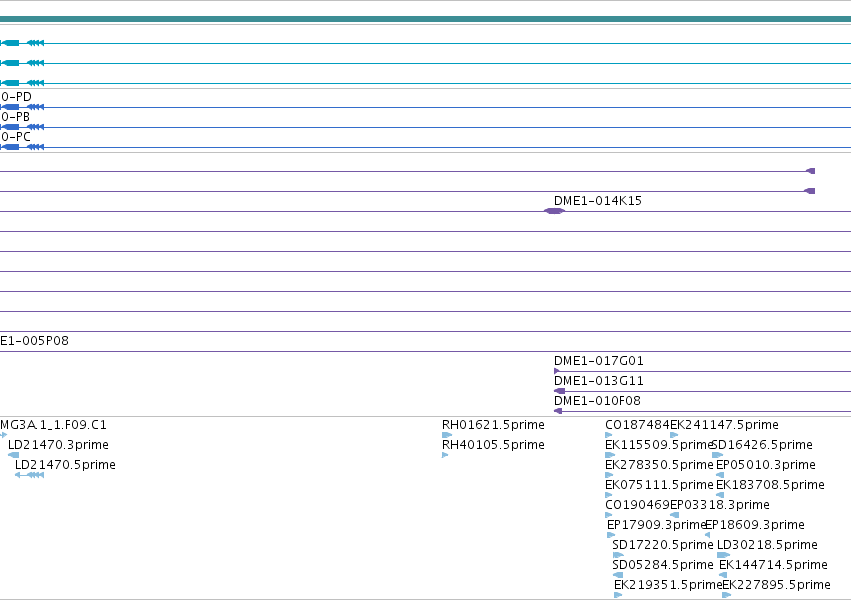851x600 pixels.
Task: Click the SD17220.5prime arrow glyph
Action: (618, 555)
